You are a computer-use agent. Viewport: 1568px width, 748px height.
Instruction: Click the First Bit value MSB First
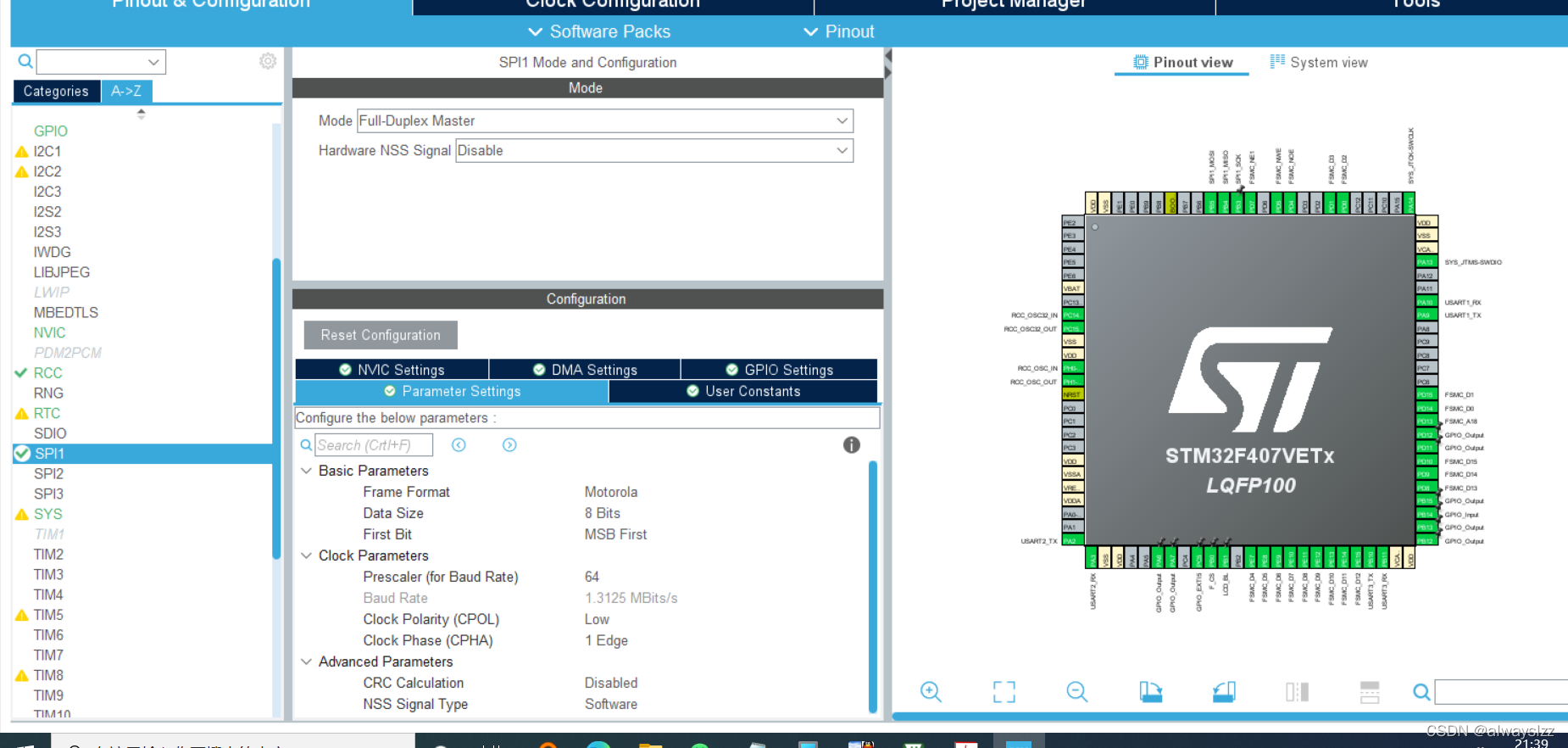point(615,534)
